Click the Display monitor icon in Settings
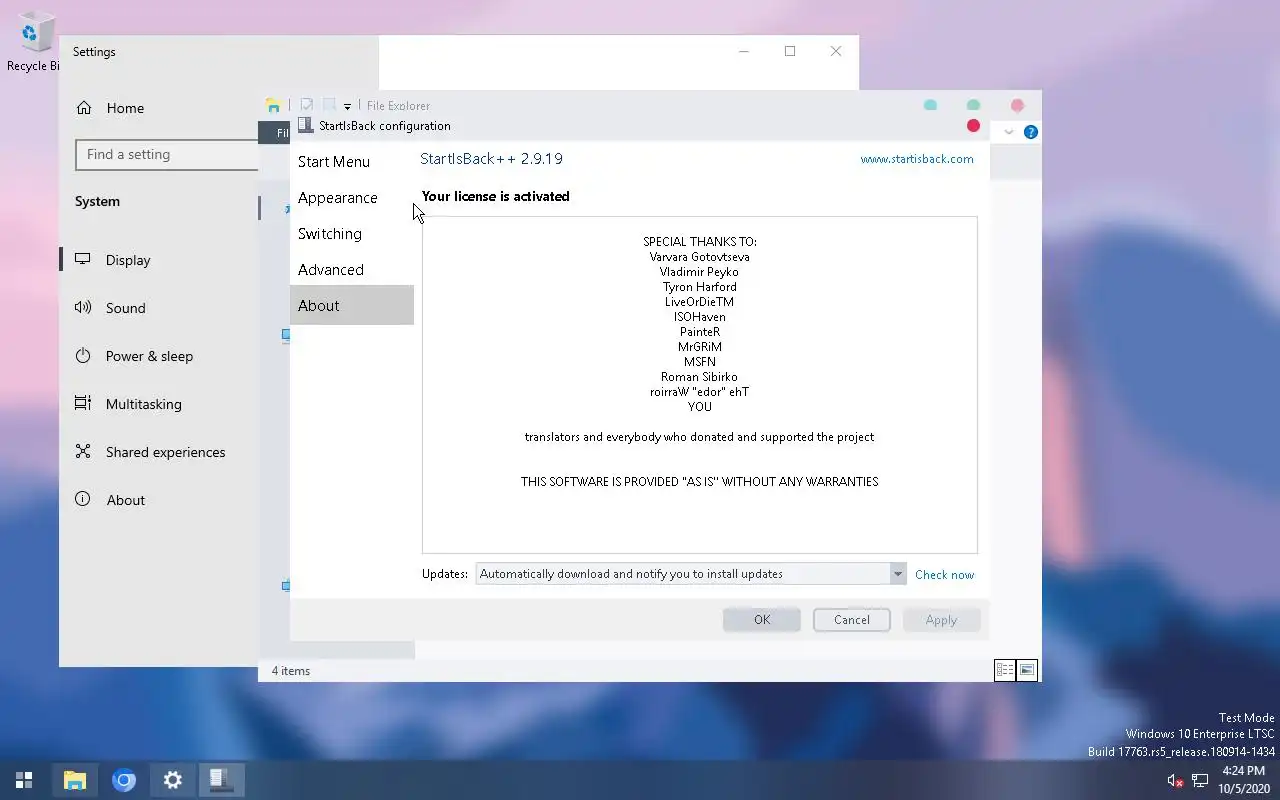The height and width of the screenshot is (800, 1280). point(83,260)
